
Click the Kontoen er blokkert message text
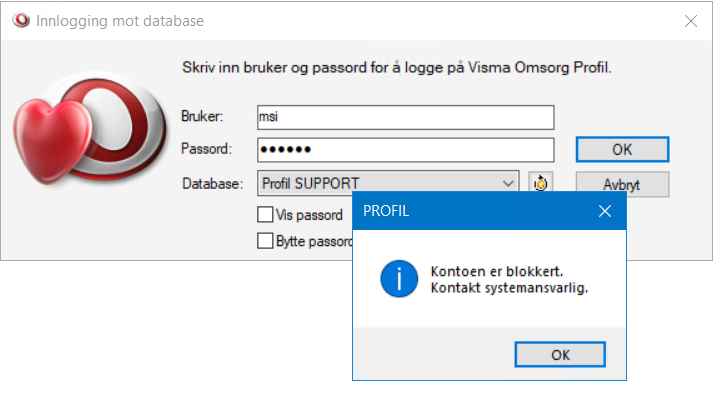coord(494,272)
